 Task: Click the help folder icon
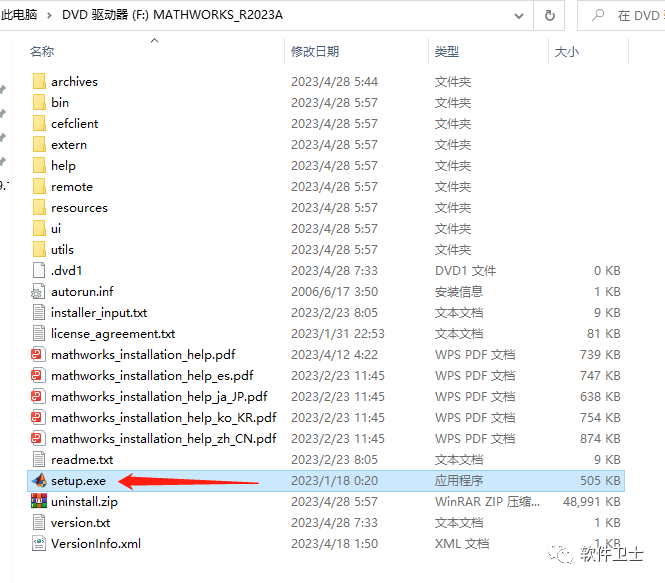[39, 165]
